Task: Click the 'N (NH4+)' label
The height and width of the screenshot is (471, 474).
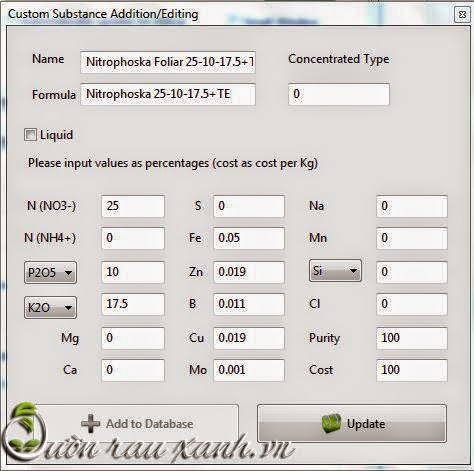Action: (x=50, y=238)
